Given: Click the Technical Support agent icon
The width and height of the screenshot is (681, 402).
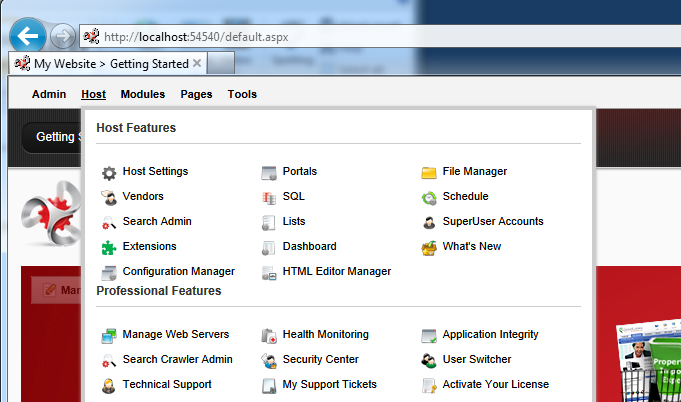Looking at the screenshot, I should 109,386.
